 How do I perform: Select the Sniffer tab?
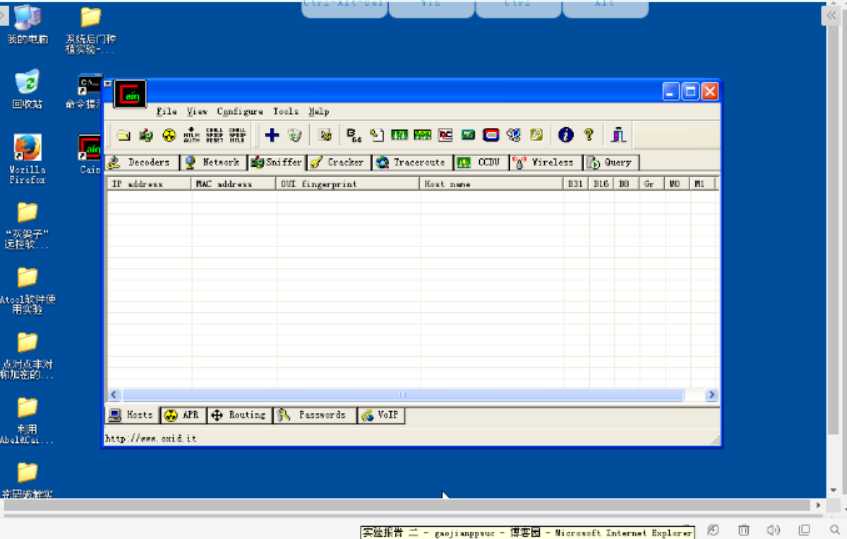point(276,162)
